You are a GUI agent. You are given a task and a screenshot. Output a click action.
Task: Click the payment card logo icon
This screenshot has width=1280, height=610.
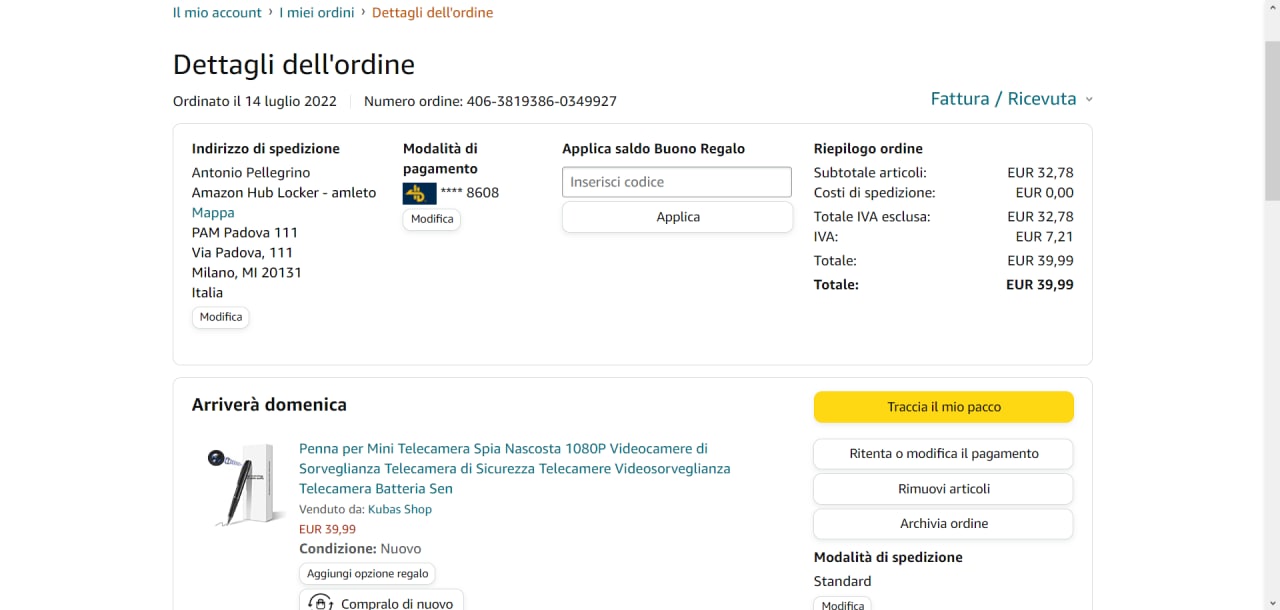(419, 193)
